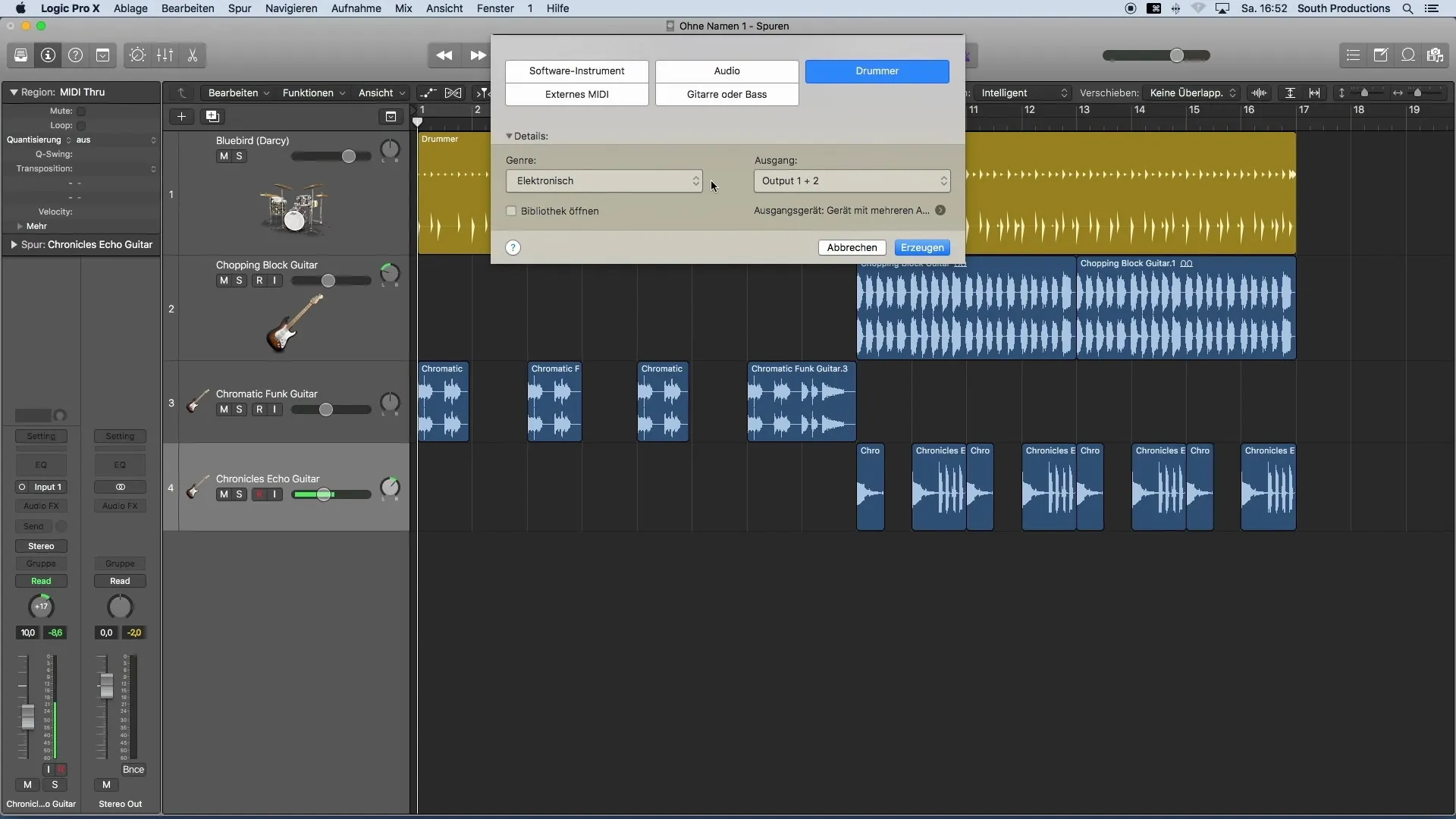This screenshot has width=1456, height=819.
Task: Mute the Chronicles Echo Guitar track
Action: pyautogui.click(x=224, y=494)
